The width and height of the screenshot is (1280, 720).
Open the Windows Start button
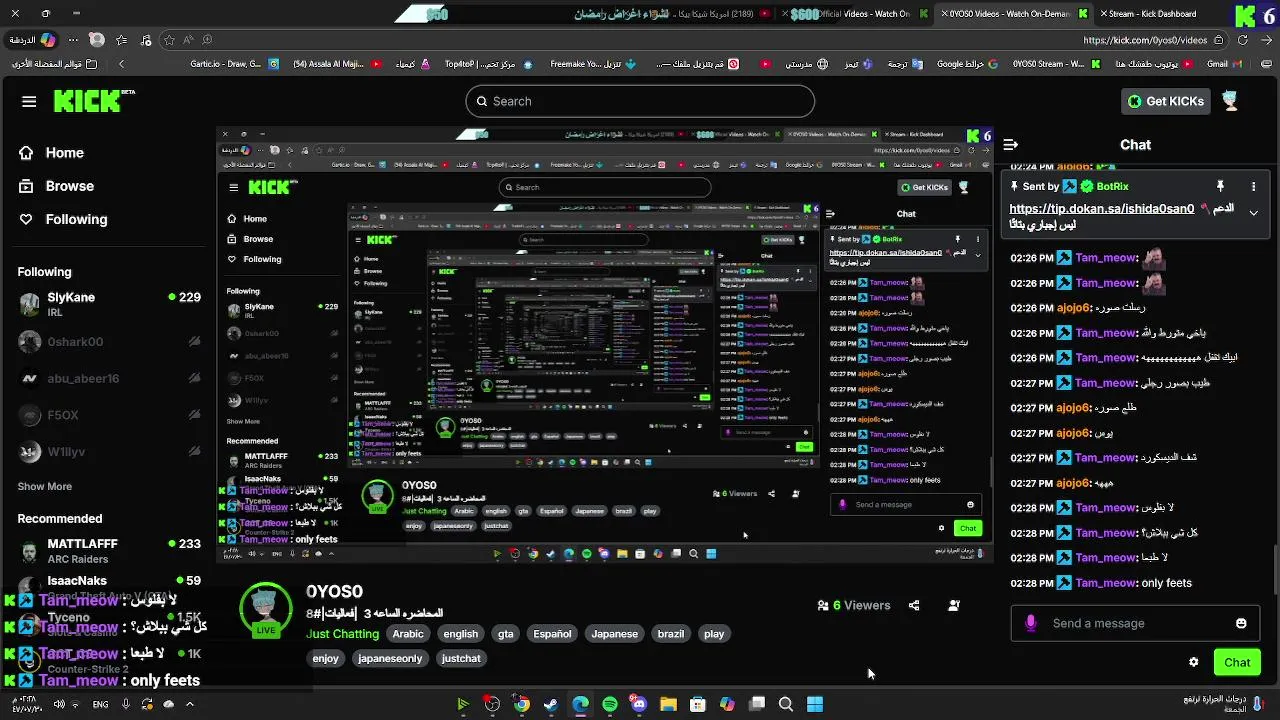(815, 704)
